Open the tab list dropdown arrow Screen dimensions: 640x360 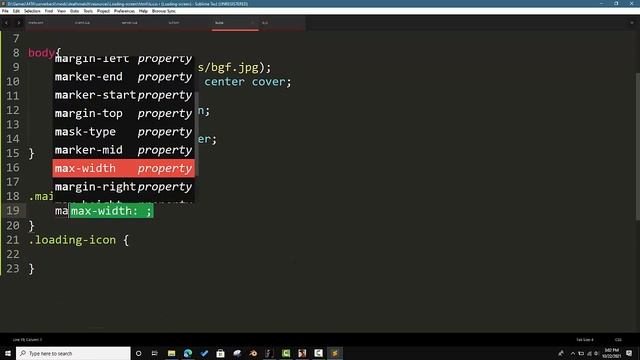(632, 23)
